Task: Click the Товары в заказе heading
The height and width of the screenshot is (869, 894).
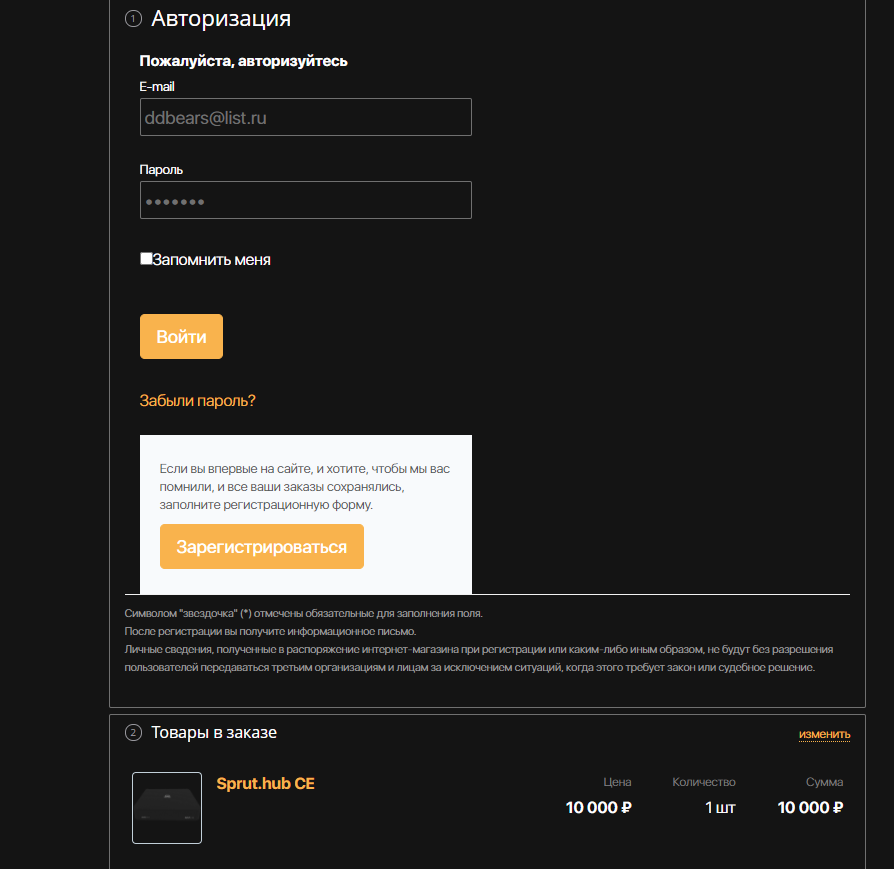Action: (214, 733)
